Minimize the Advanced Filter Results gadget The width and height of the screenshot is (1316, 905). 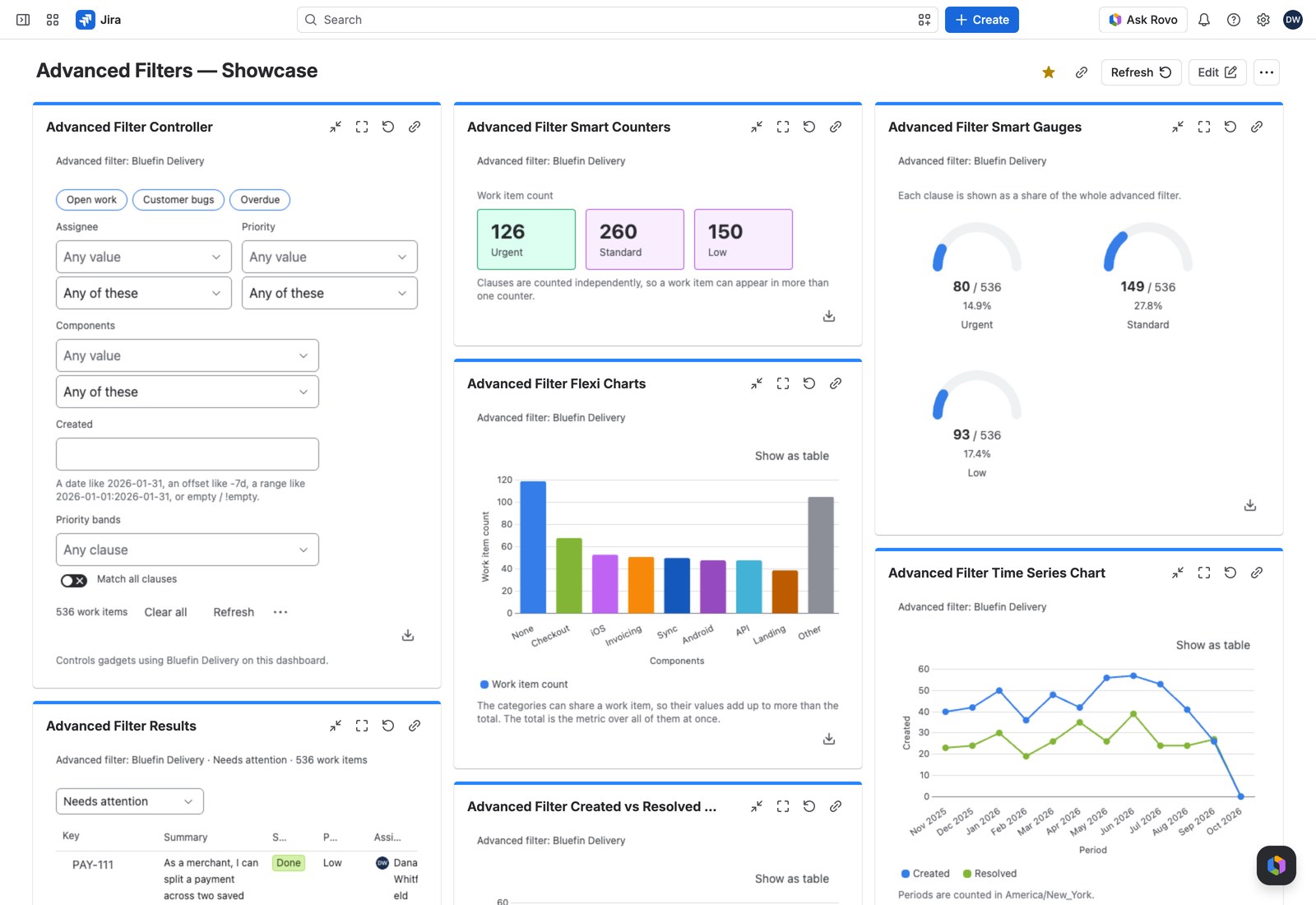[x=336, y=726]
